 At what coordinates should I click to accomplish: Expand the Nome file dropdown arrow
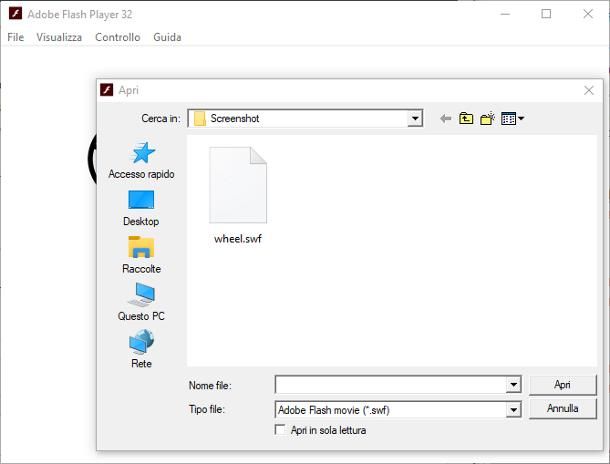coord(514,385)
